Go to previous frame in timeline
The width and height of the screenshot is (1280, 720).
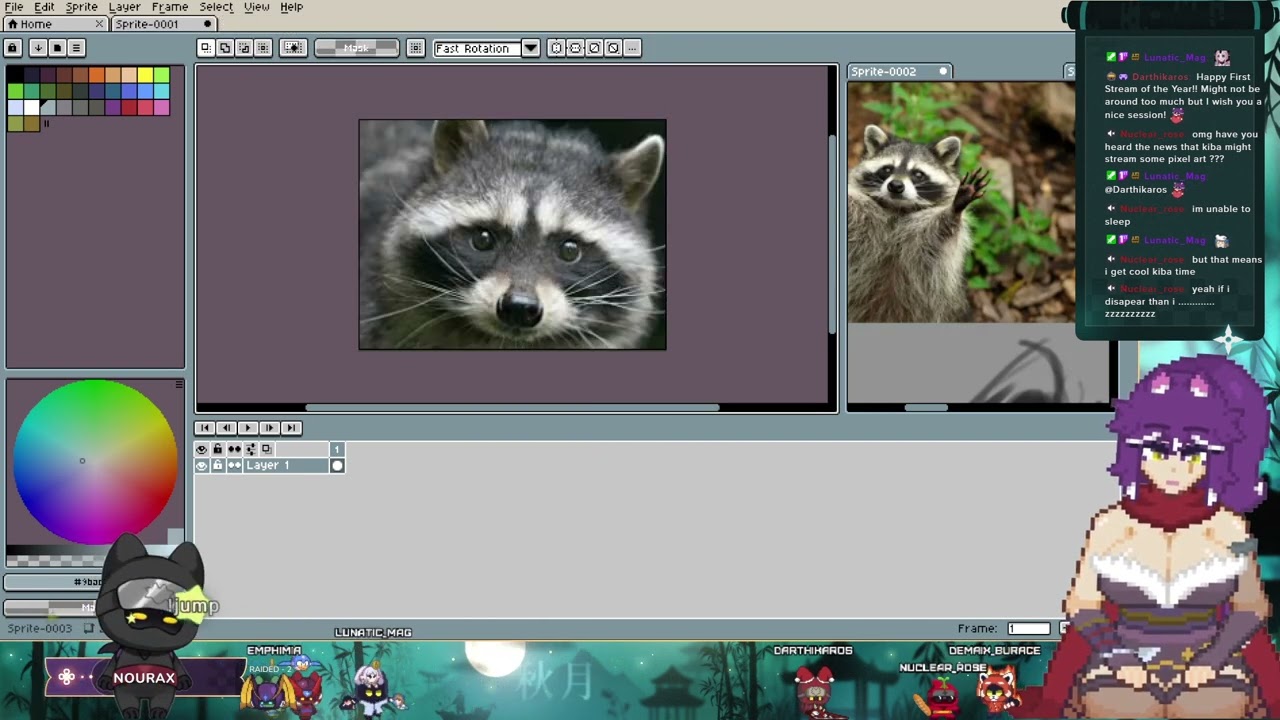click(x=226, y=428)
